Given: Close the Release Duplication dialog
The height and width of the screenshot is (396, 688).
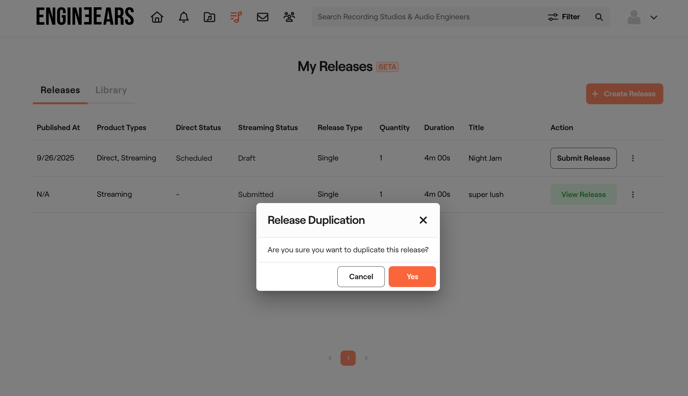Looking at the screenshot, I should [423, 220].
